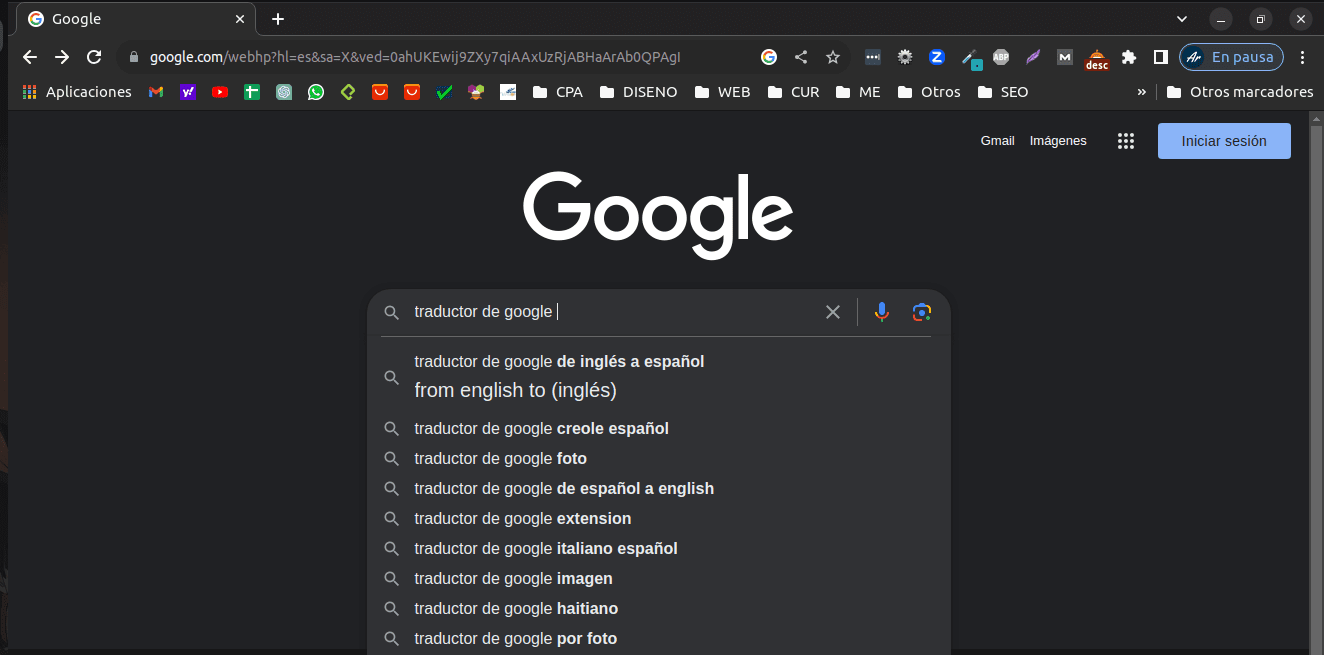
Task: Select suggestion 'de español a english'
Action: pos(658,488)
